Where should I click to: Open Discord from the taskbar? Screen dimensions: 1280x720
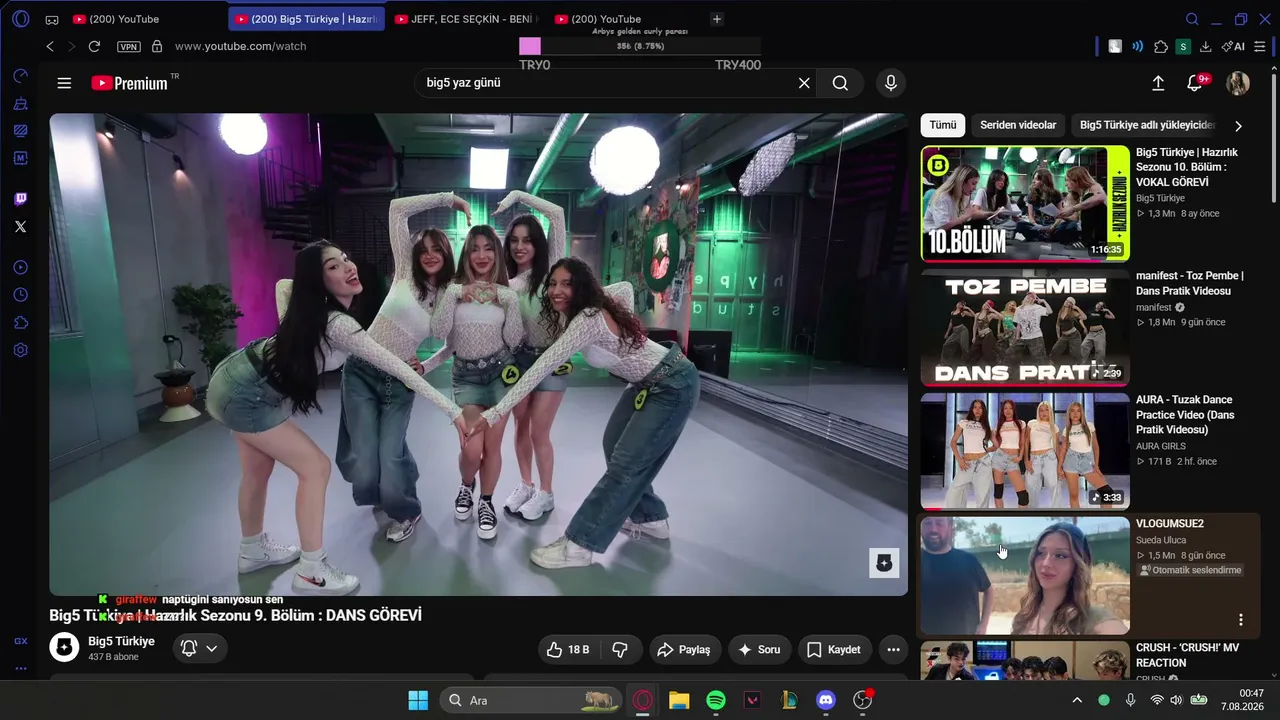(826, 700)
